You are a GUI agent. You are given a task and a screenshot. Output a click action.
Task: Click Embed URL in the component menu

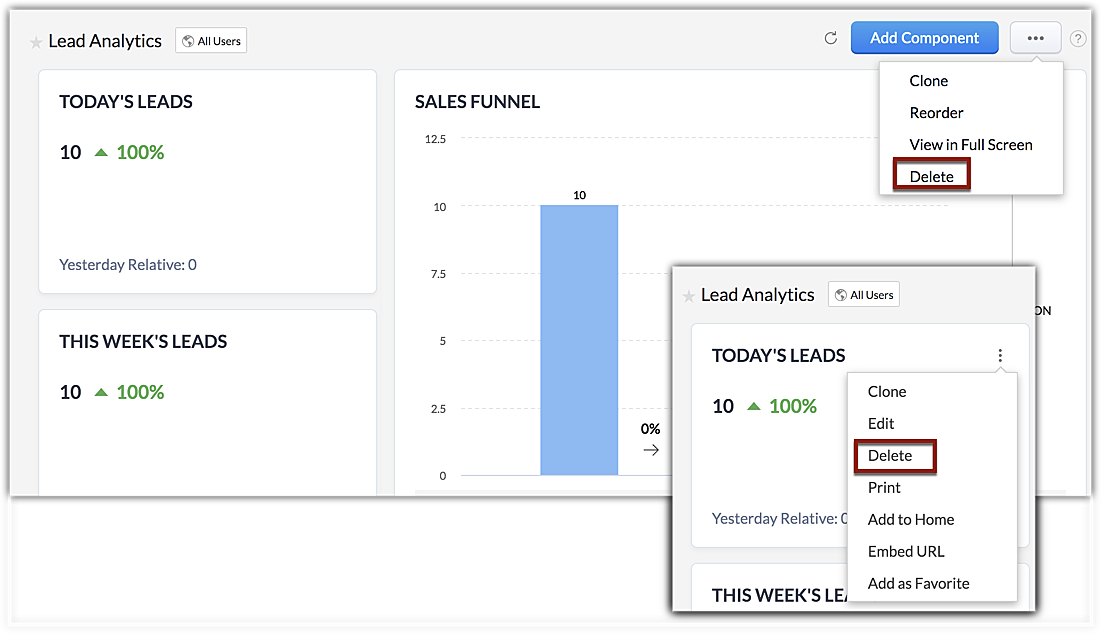pyautogui.click(x=905, y=552)
